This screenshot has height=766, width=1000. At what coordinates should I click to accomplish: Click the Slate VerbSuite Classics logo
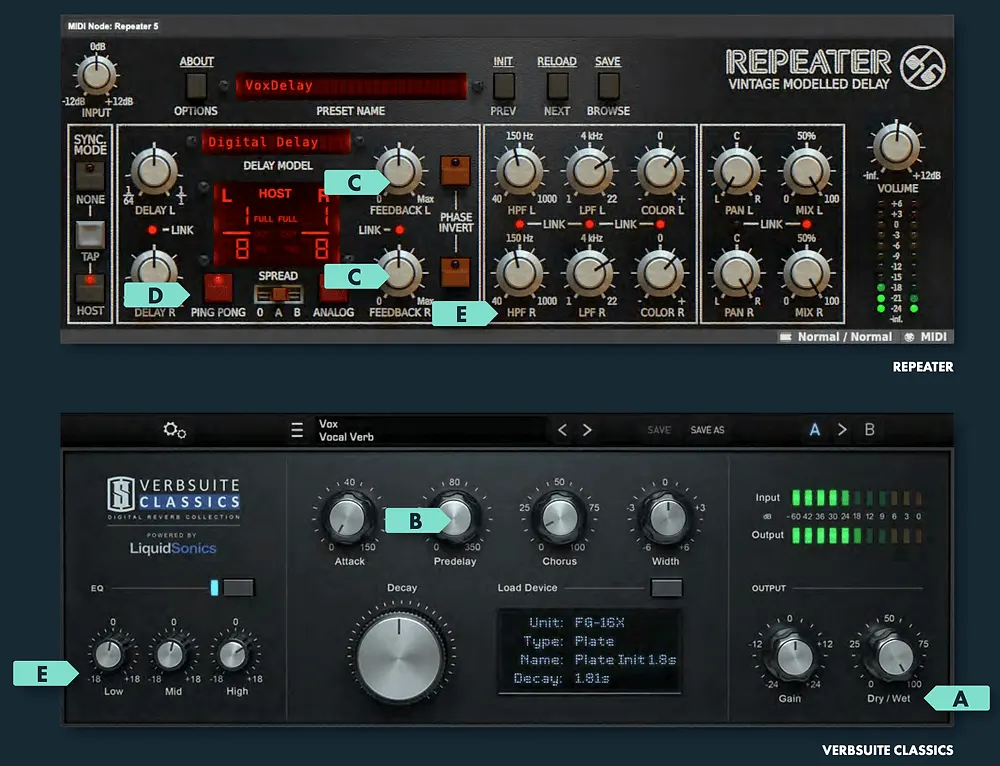[x=173, y=498]
